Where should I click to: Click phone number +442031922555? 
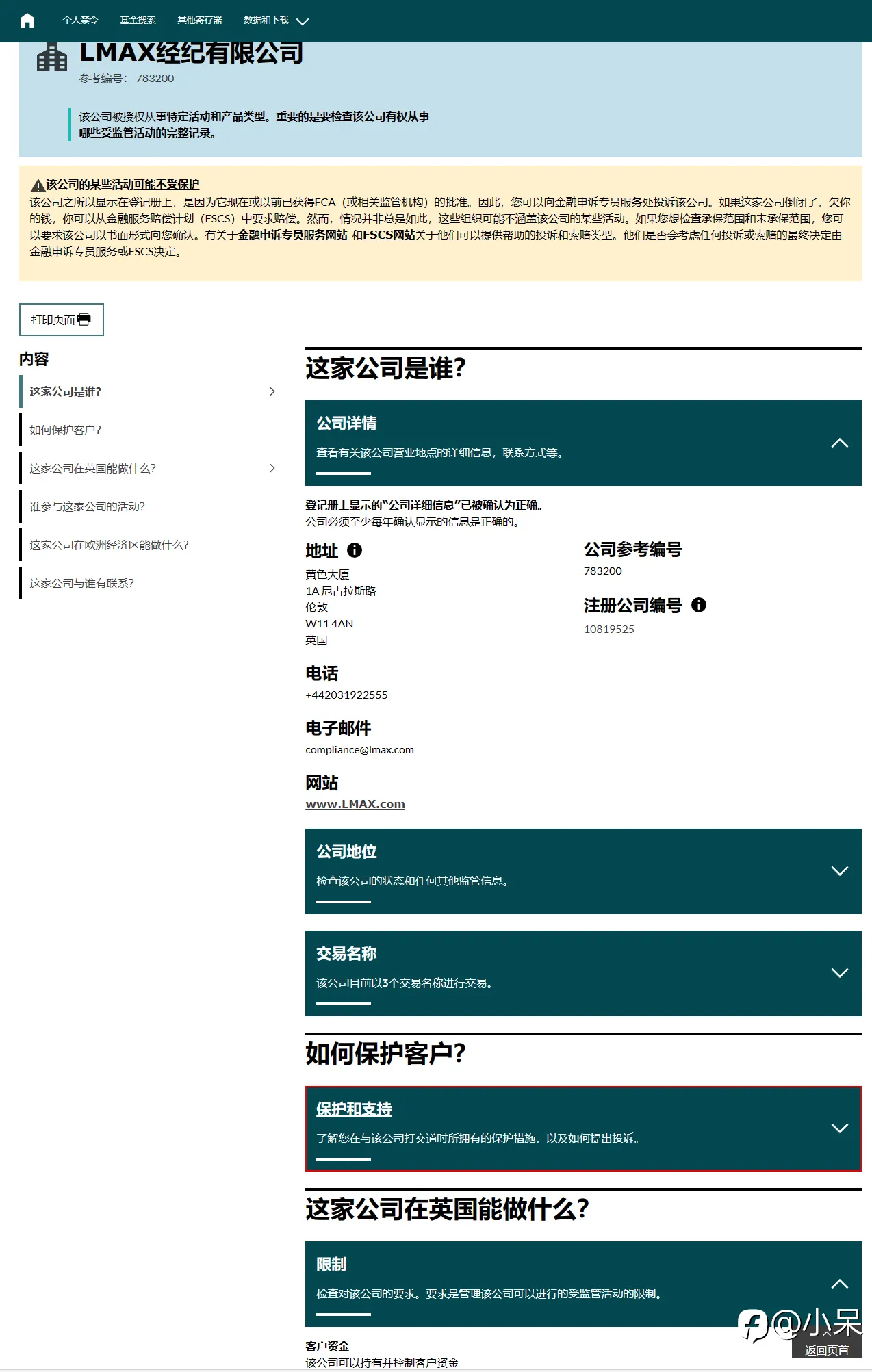[x=346, y=695]
